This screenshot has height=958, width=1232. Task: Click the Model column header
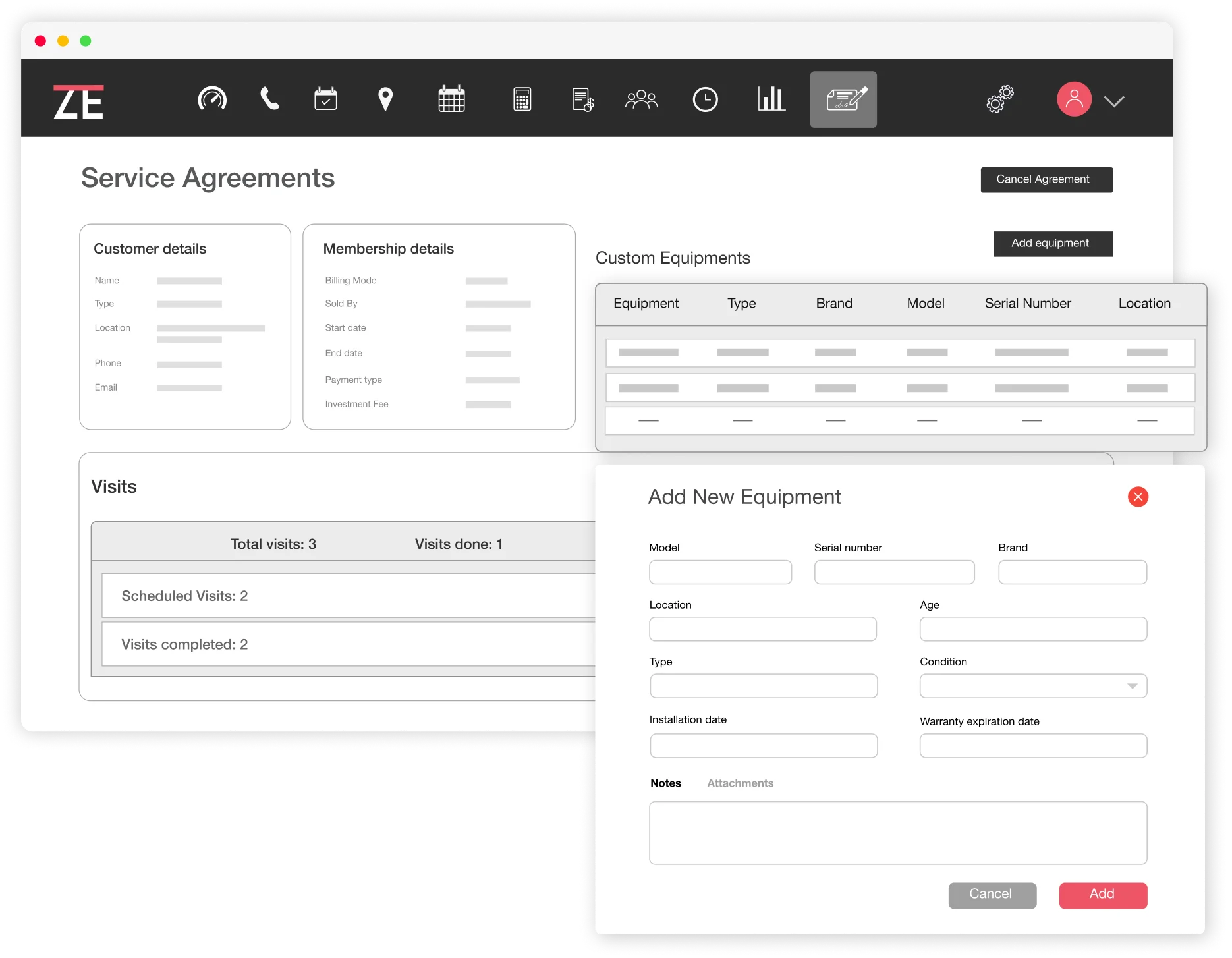point(926,304)
